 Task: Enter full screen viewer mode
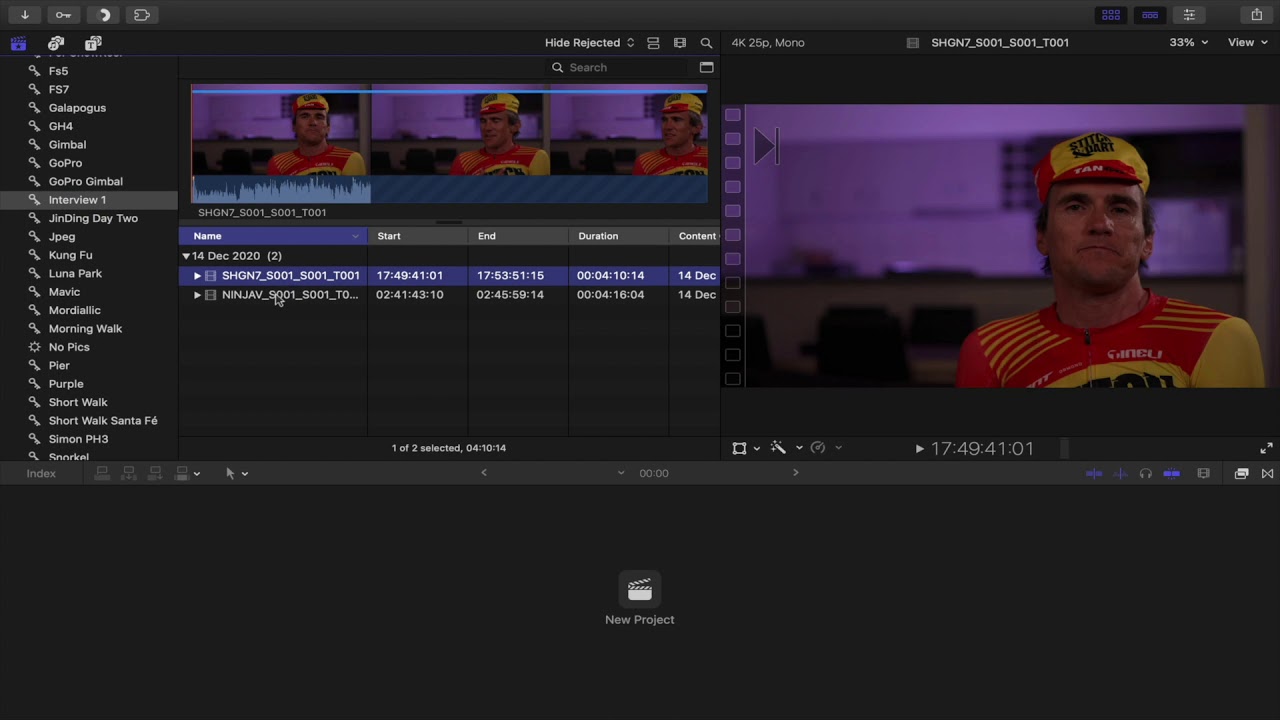coord(1266,448)
